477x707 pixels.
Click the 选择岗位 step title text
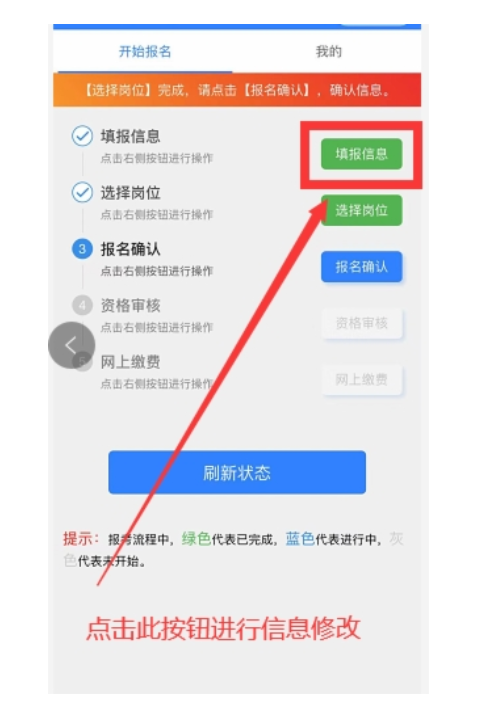coord(130,193)
